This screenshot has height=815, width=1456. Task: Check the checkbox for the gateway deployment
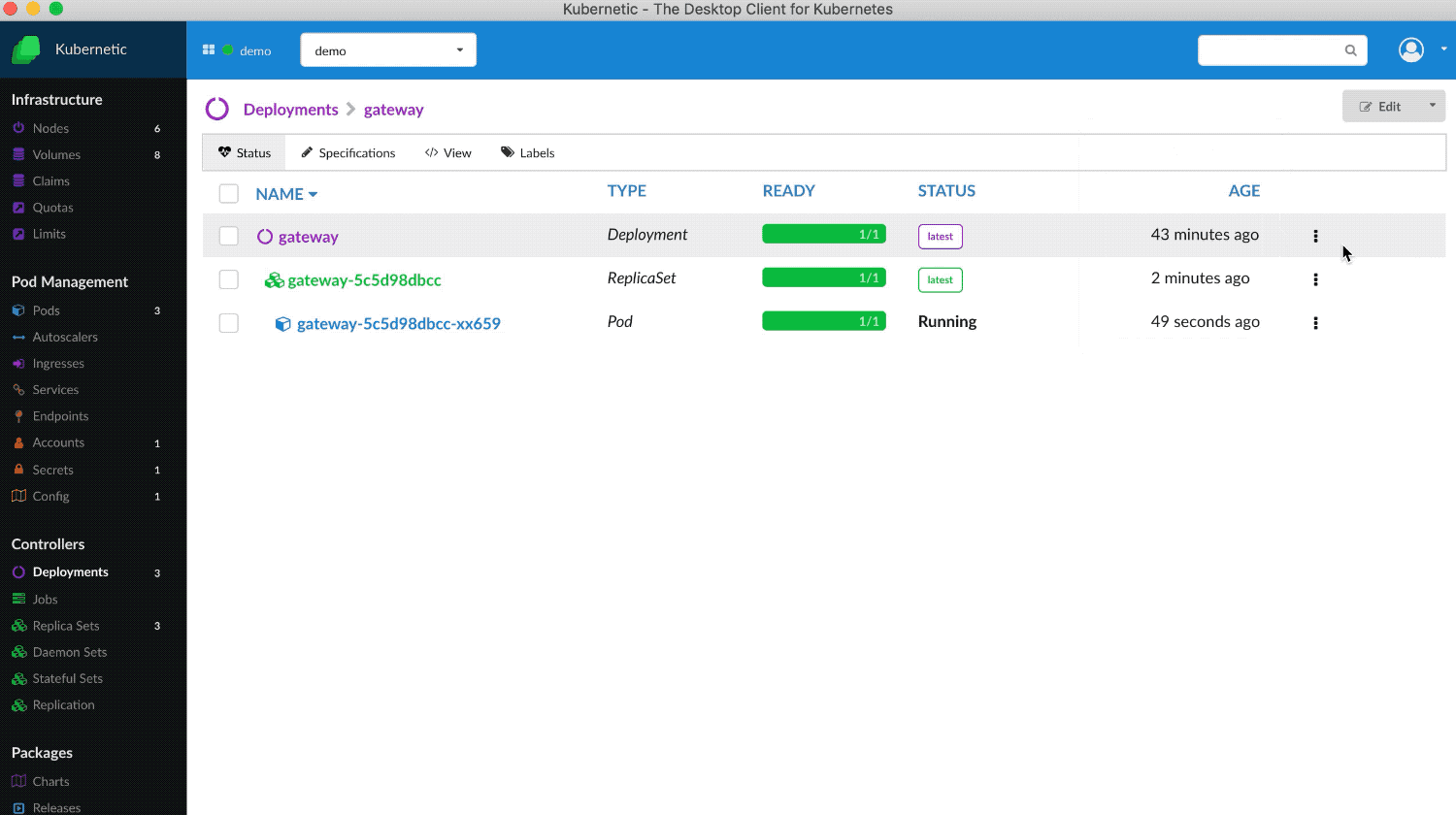tap(228, 236)
